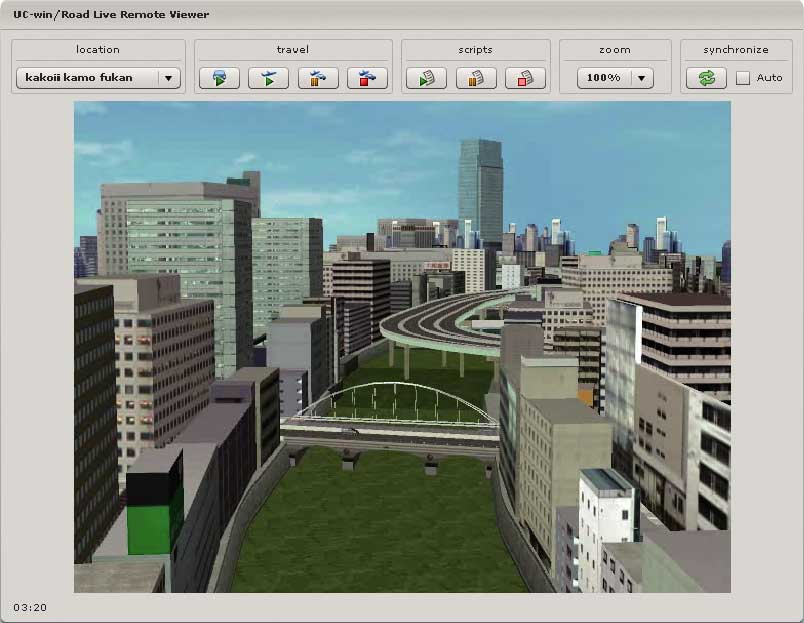The image size is (804, 623).
Task: Stop the running script
Action: click(x=526, y=78)
